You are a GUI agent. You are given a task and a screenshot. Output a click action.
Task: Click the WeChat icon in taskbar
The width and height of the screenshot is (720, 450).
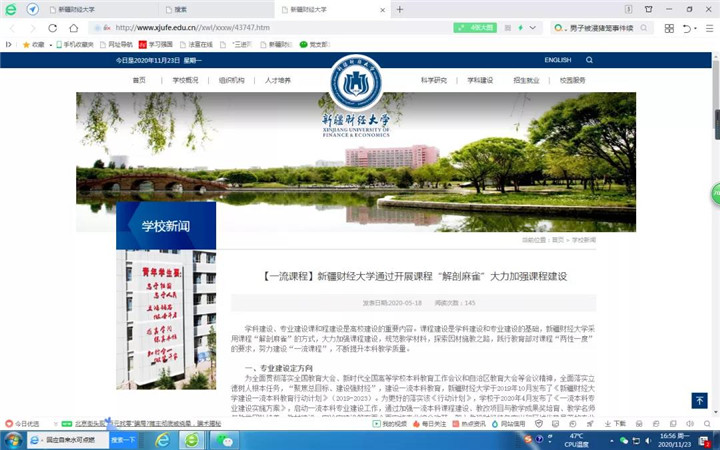tap(226, 439)
